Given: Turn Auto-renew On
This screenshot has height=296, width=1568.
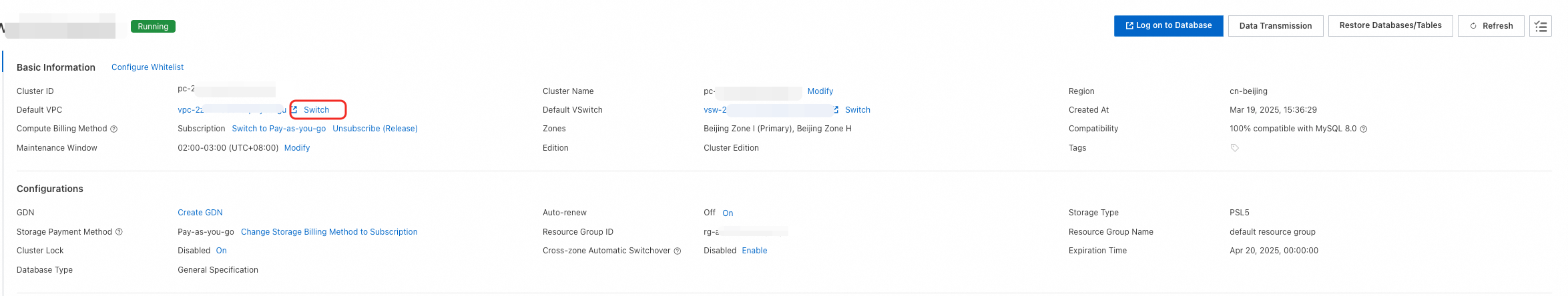Looking at the screenshot, I should [x=728, y=213].
